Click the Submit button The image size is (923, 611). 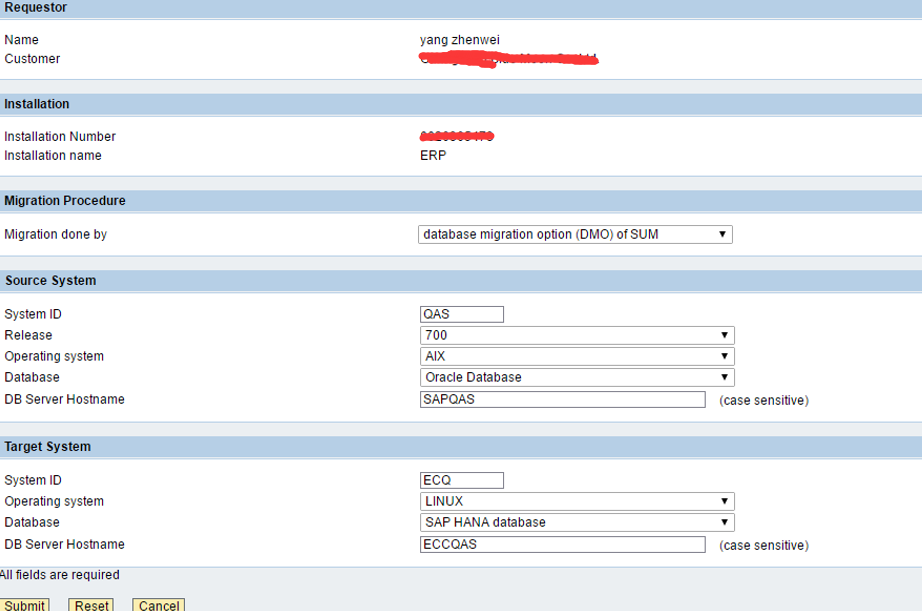pyautogui.click(x=25, y=605)
